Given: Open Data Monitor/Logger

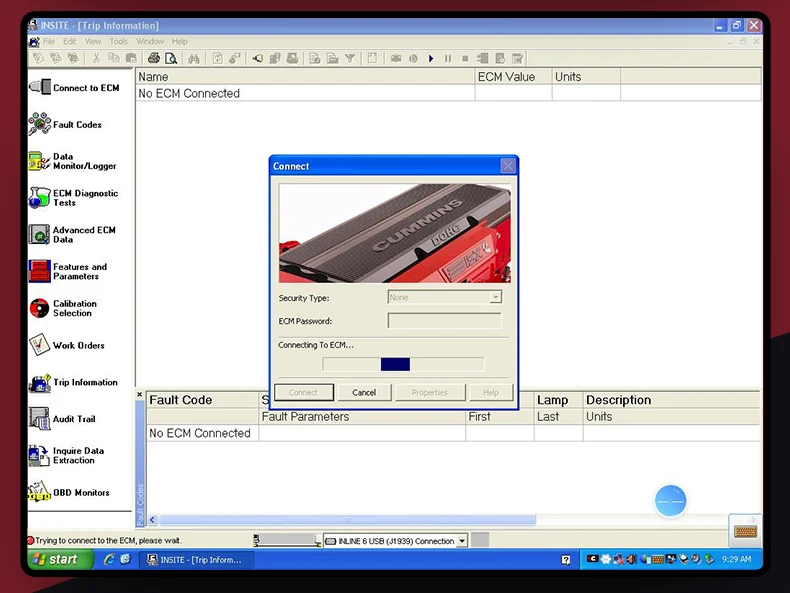Looking at the screenshot, I should point(73,161).
